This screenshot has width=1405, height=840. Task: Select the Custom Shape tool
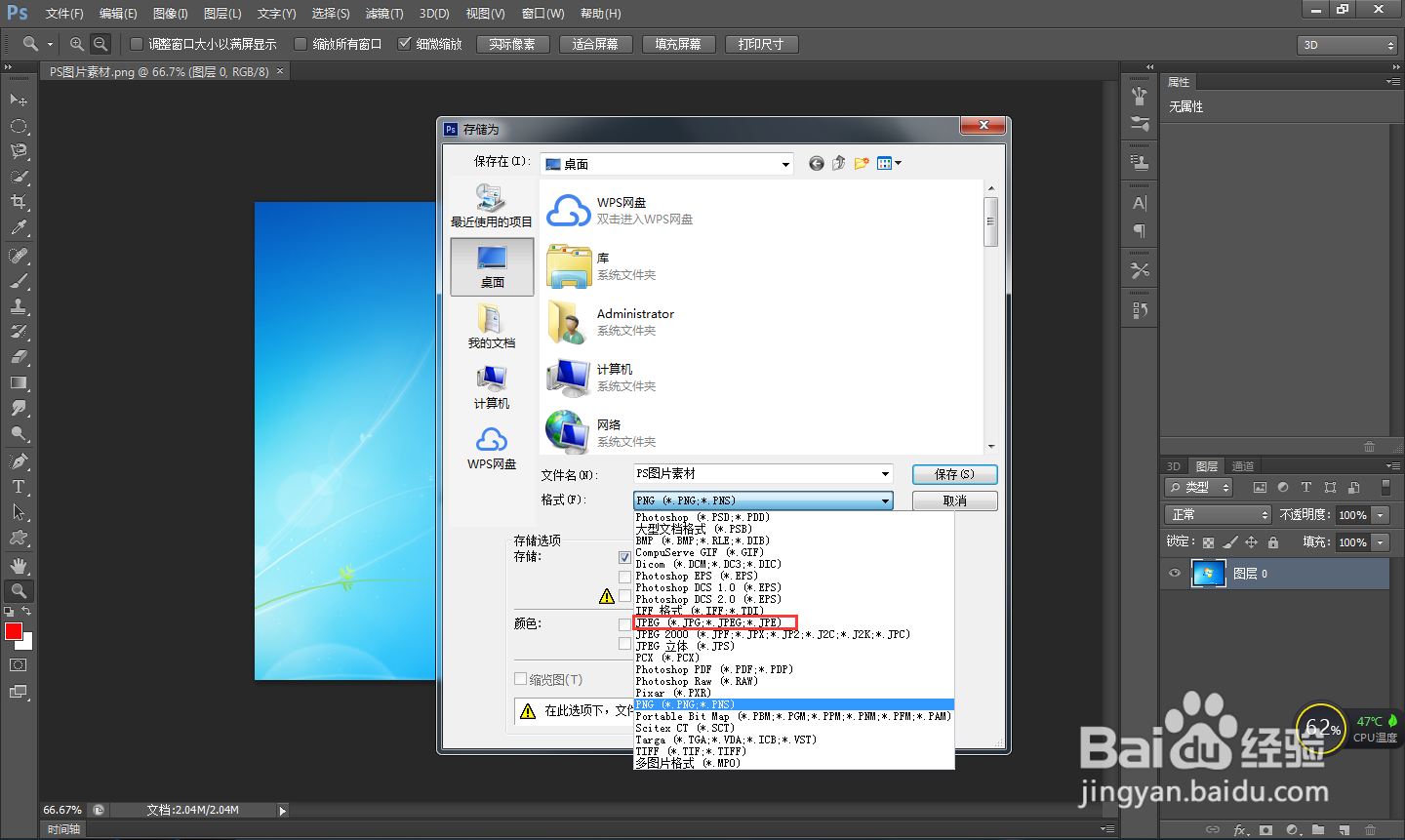pos(19,538)
